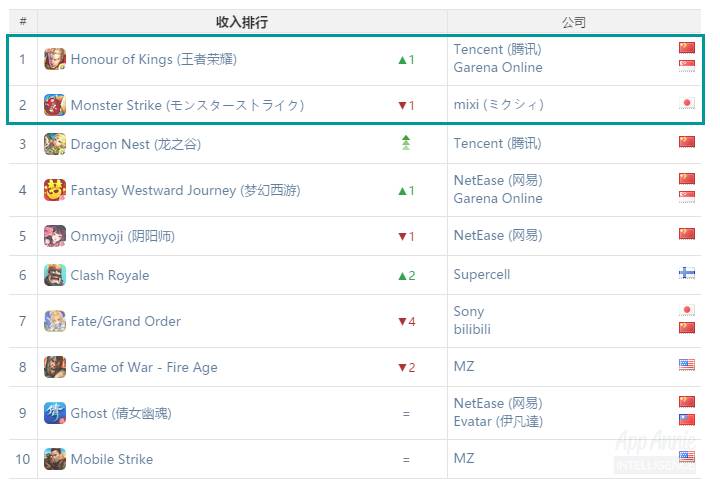Click the Mobile Strike game icon
720x490 pixels.
(x=55, y=459)
